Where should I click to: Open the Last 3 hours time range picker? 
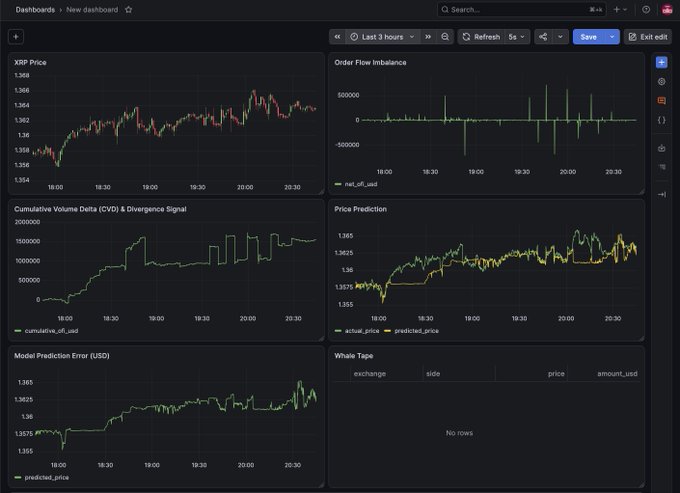[x=382, y=37]
